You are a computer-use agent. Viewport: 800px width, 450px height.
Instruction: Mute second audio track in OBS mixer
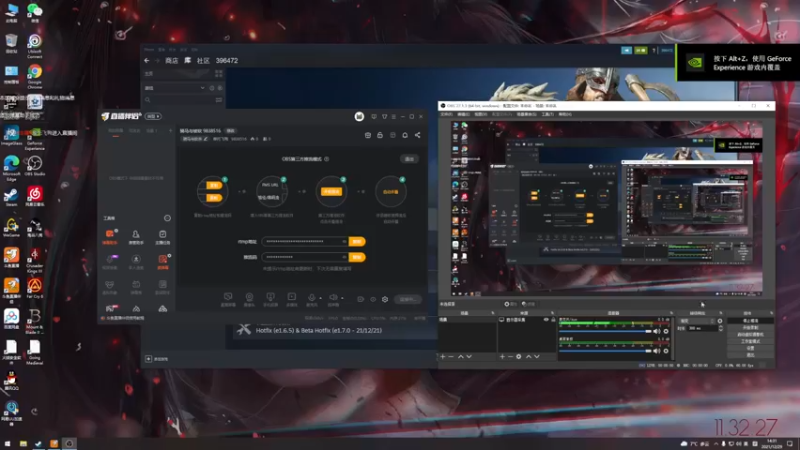click(657, 351)
